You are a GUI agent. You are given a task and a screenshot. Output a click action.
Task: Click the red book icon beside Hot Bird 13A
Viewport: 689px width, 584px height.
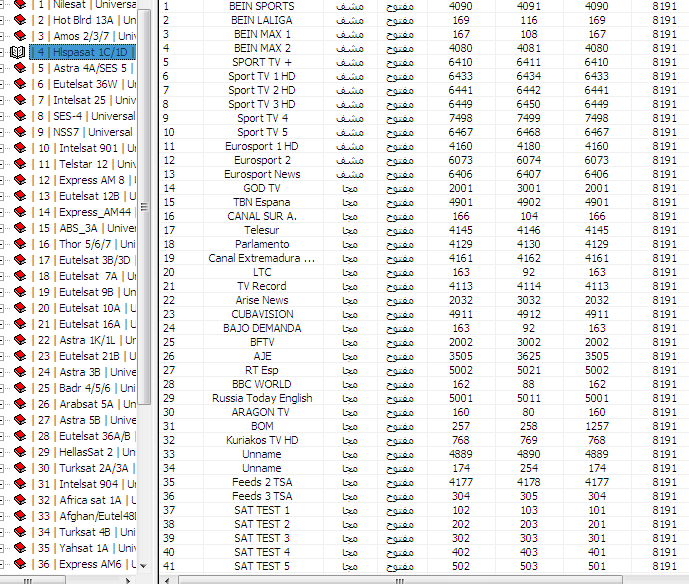point(20,20)
